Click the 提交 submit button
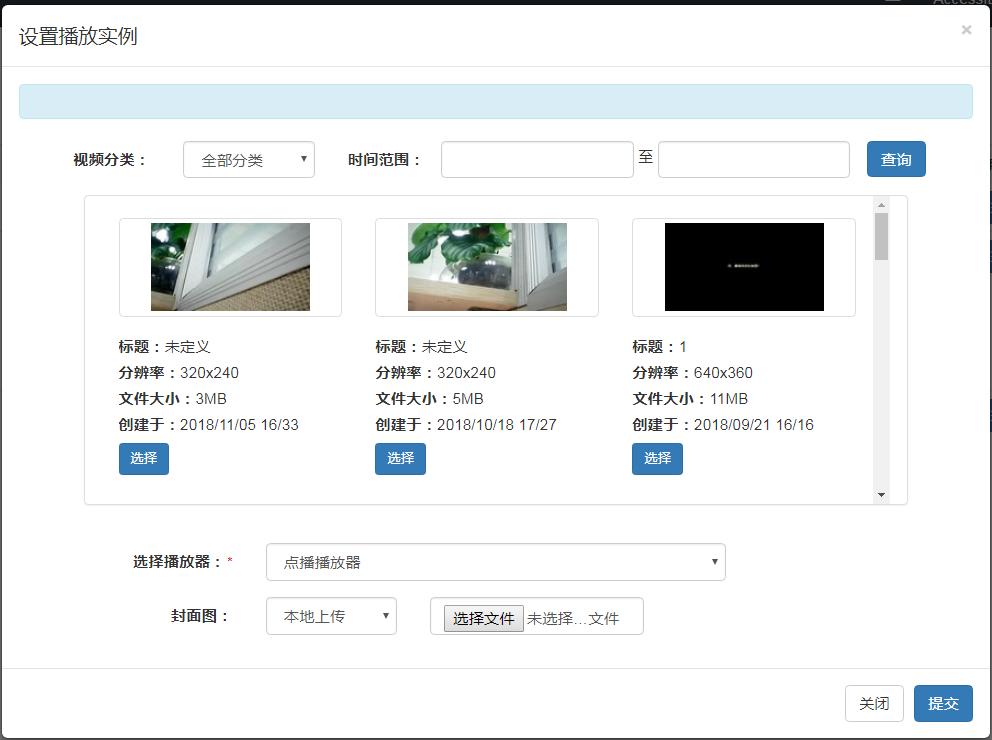 pyautogui.click(x=943, y=703)
